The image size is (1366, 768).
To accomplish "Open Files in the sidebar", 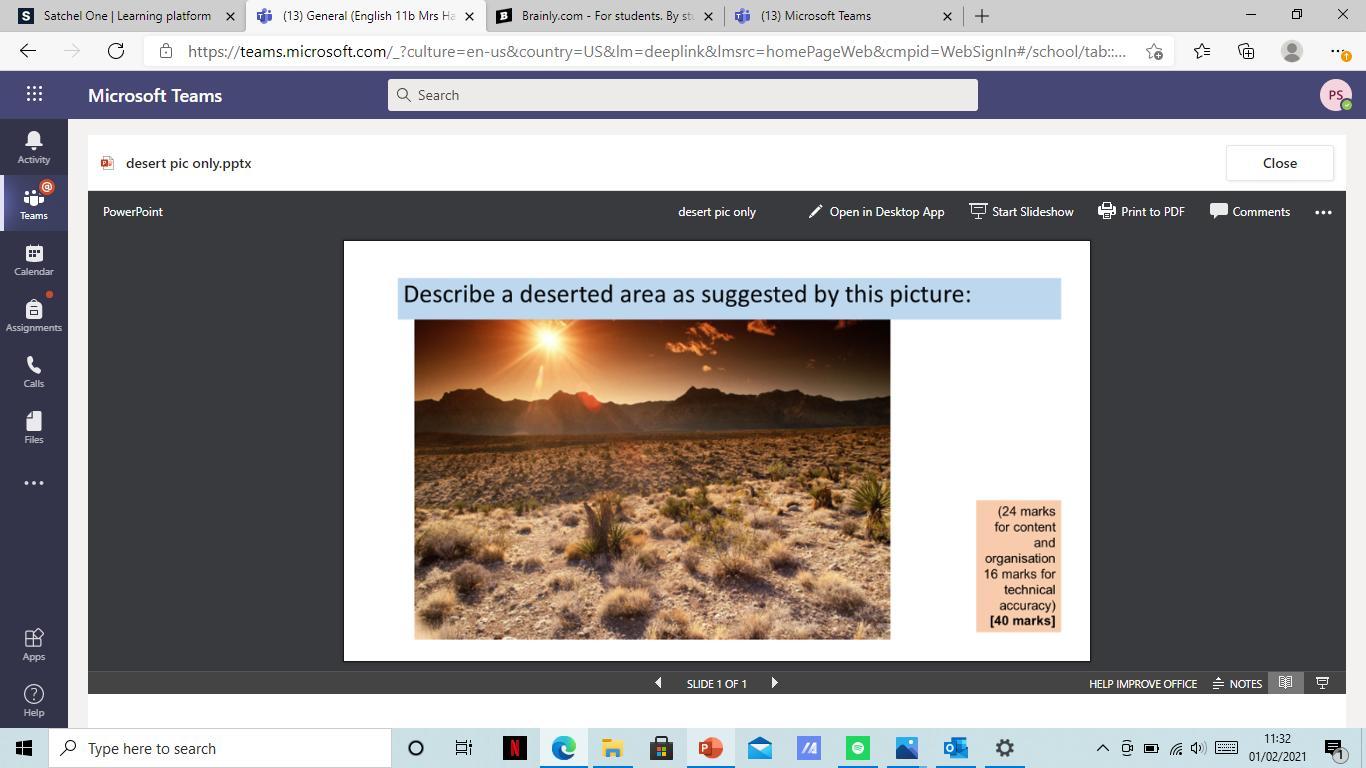I will point(34,427).
